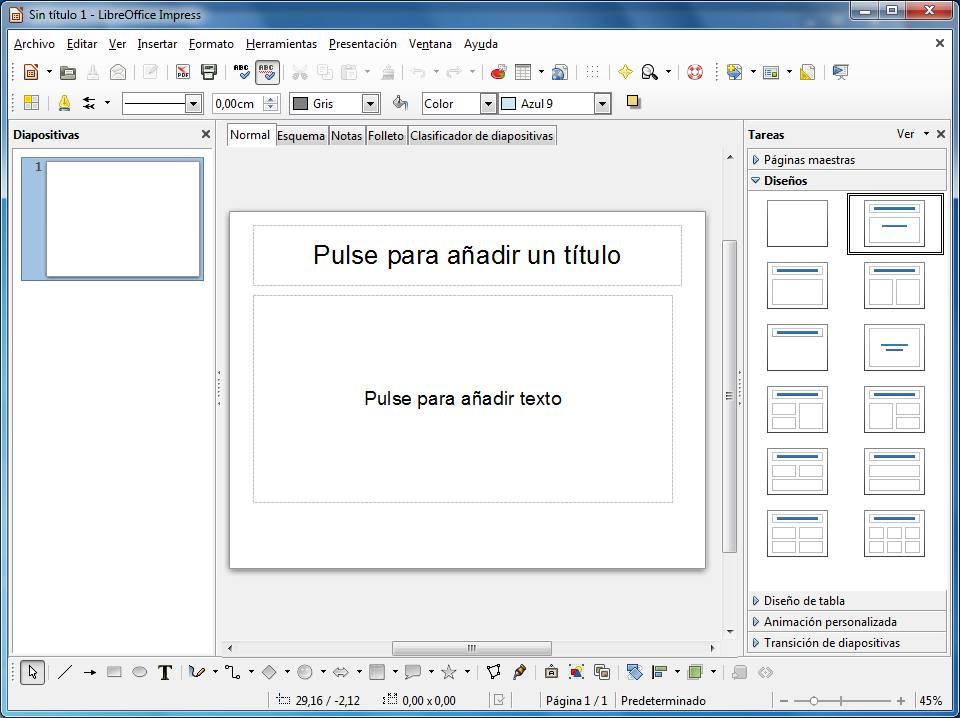Viewport: 960px width, 718px height.
Task: Select slide 1 thumbnail
Action: [x=111, y=218]
